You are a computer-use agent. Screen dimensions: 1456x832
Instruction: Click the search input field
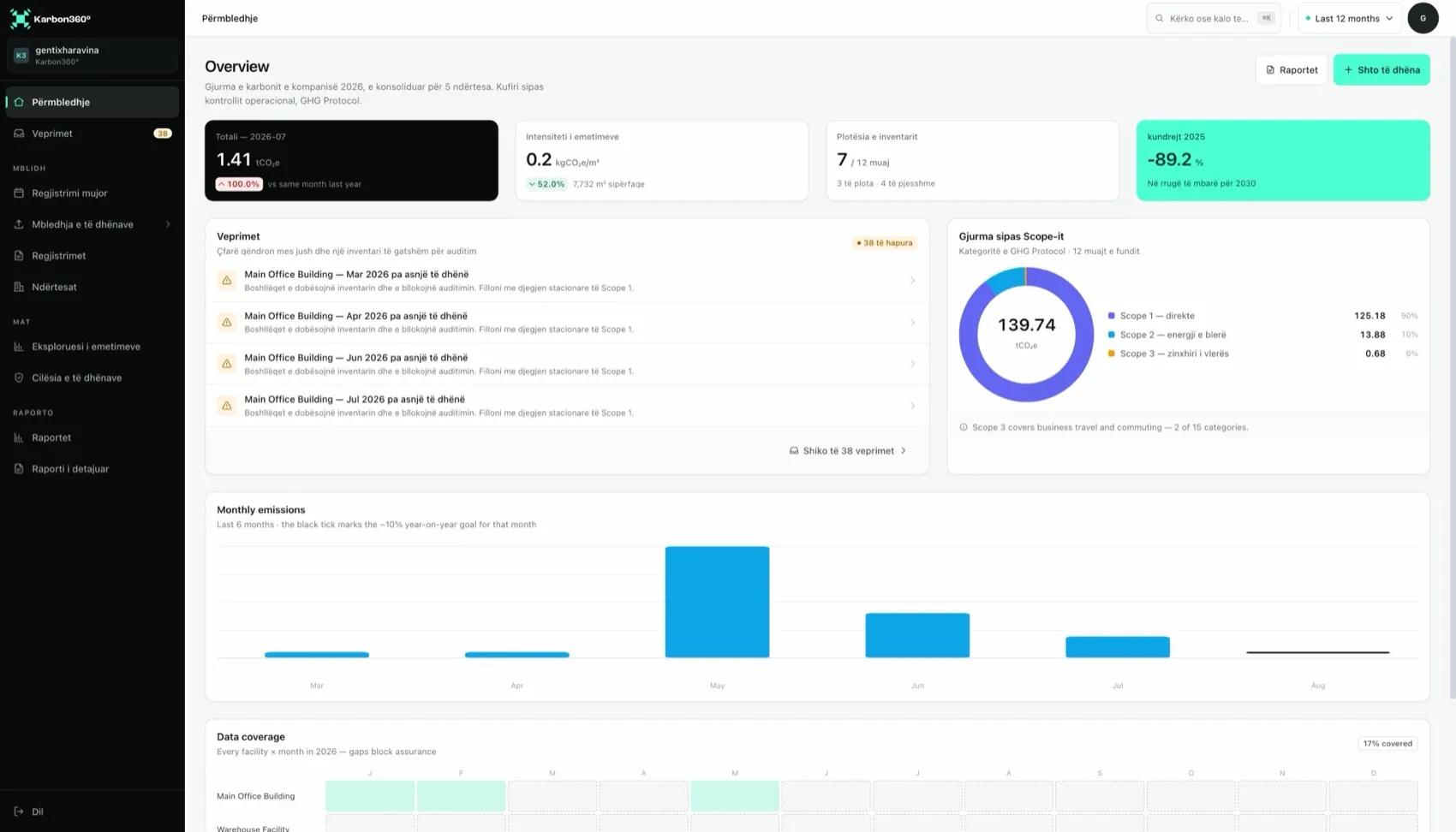pos(1214,18)
